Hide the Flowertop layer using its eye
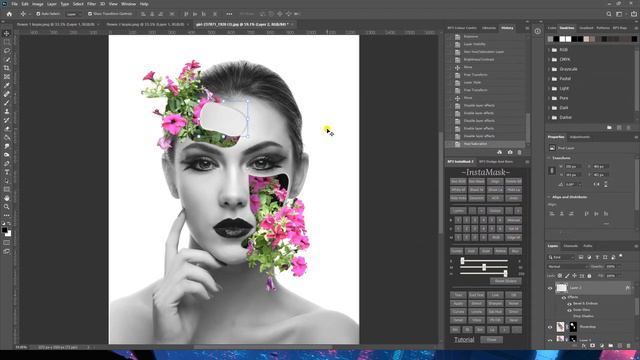Viewport: 640px width, 360px height. point(550,327)
